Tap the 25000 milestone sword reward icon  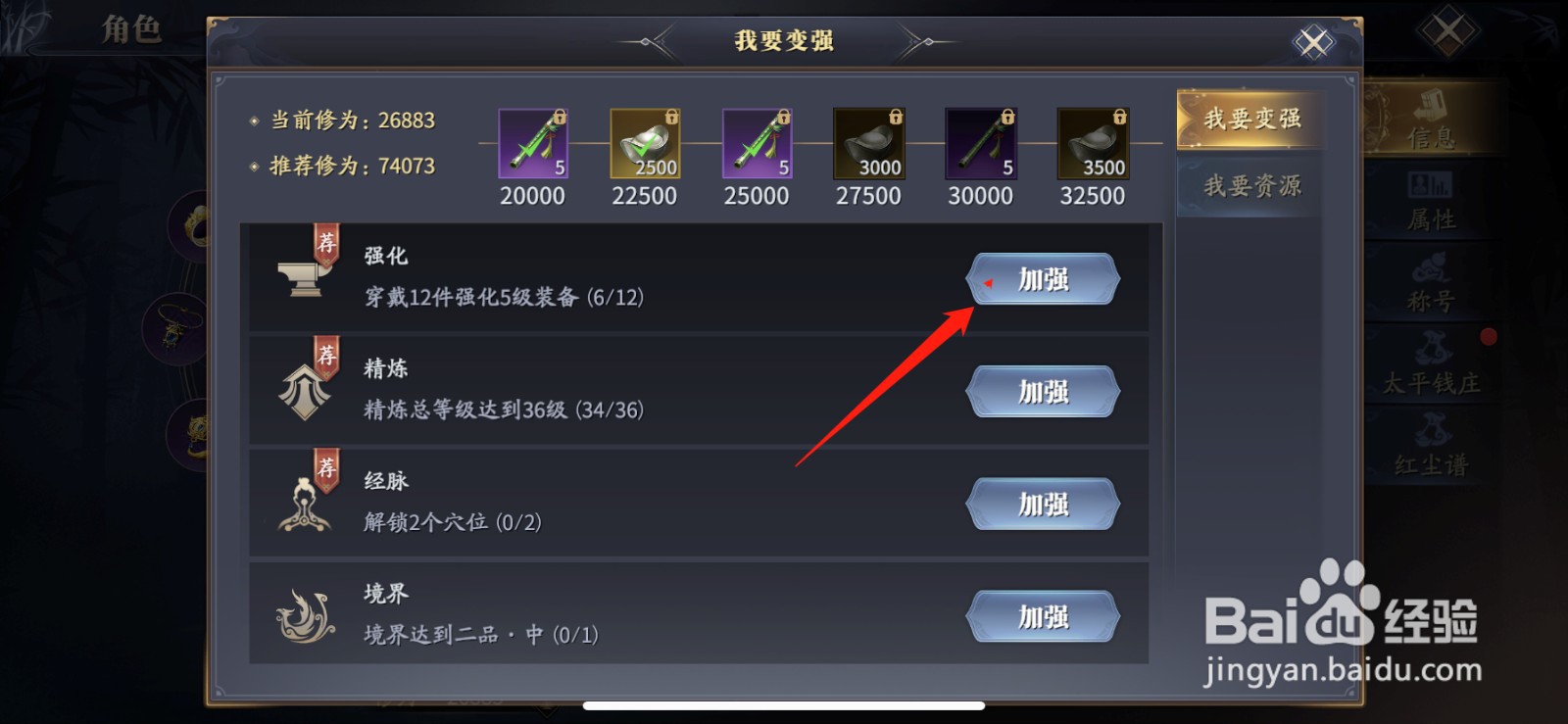coord(757,143)
